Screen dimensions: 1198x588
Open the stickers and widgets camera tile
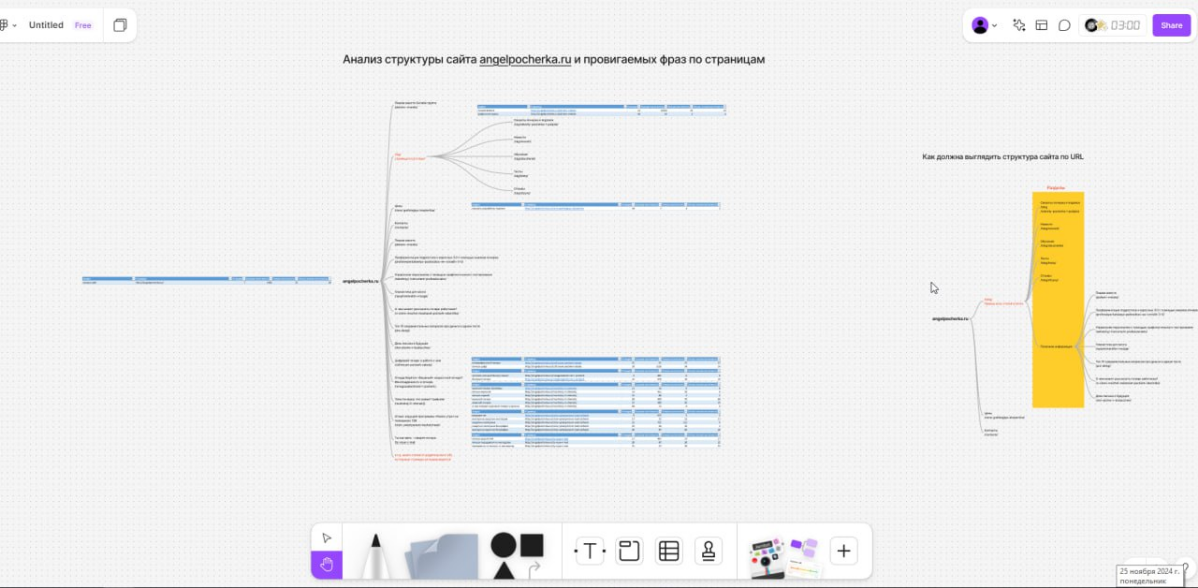pos(765,557)
